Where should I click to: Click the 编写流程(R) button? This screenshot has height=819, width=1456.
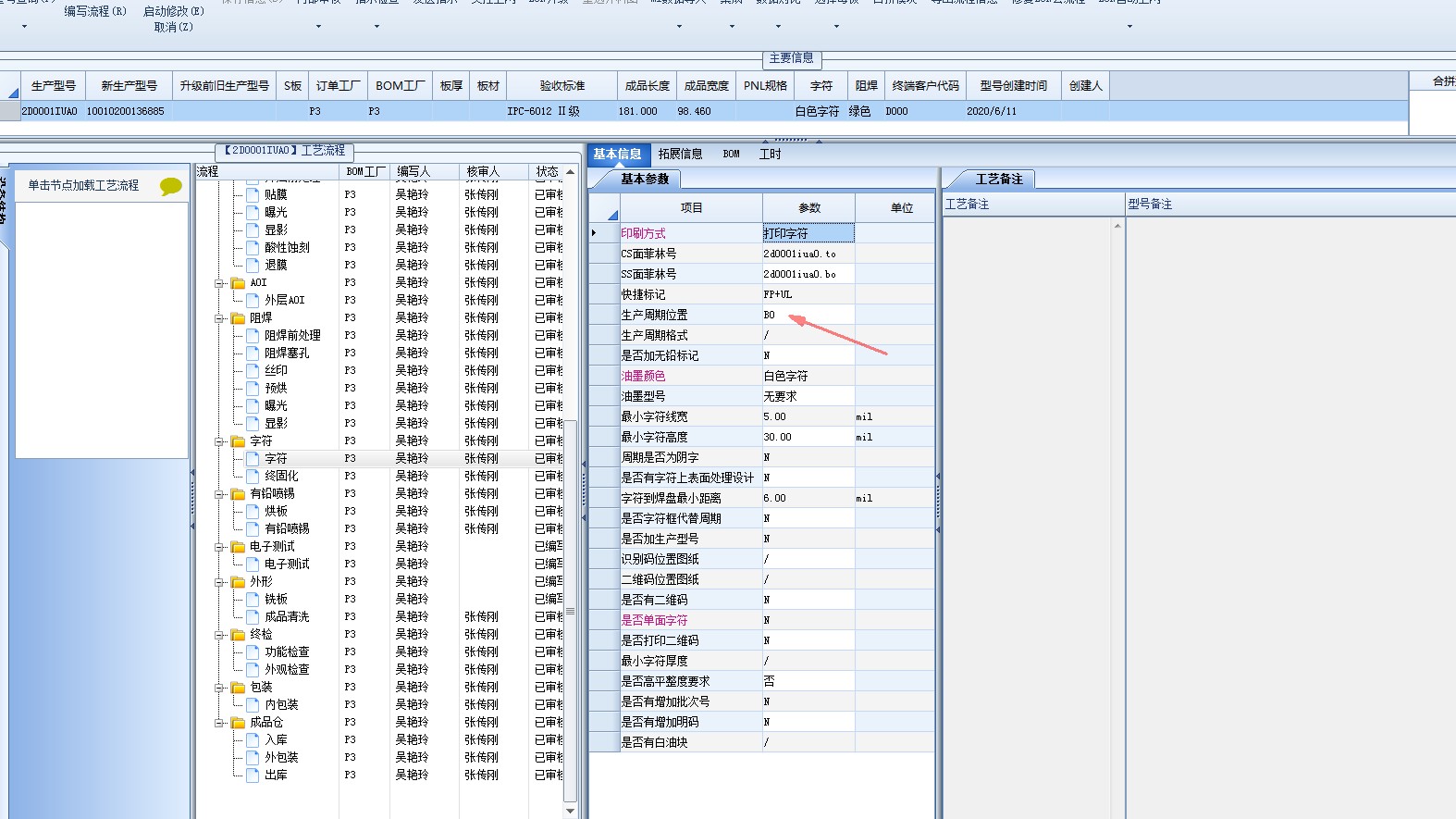click(94, 11)
